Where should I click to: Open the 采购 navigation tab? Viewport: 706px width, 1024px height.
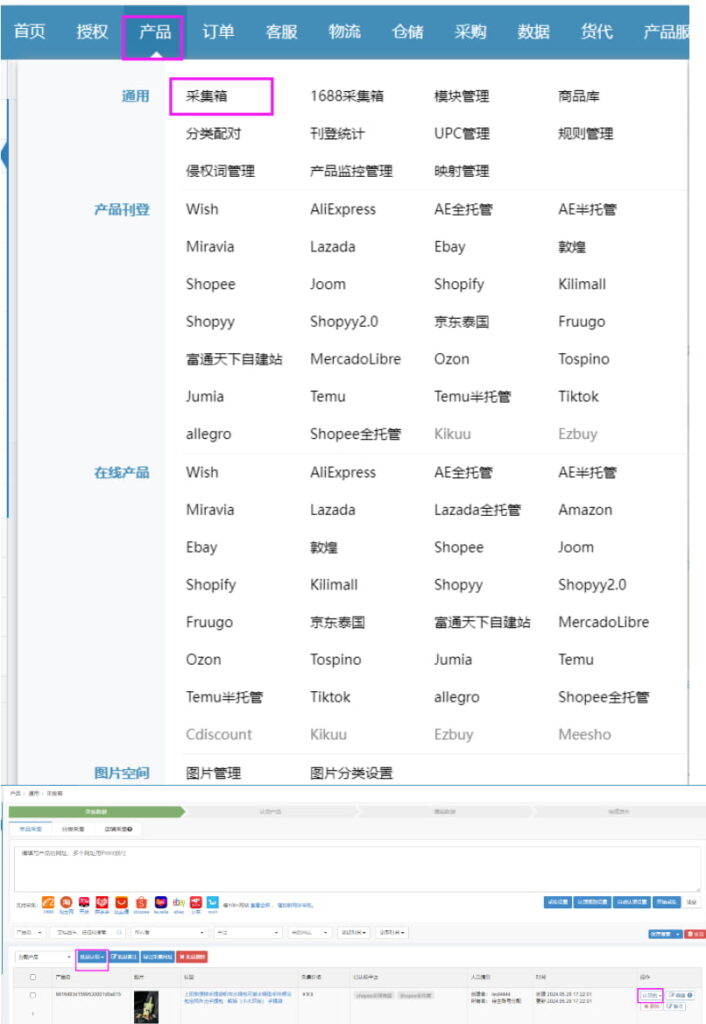470,31
